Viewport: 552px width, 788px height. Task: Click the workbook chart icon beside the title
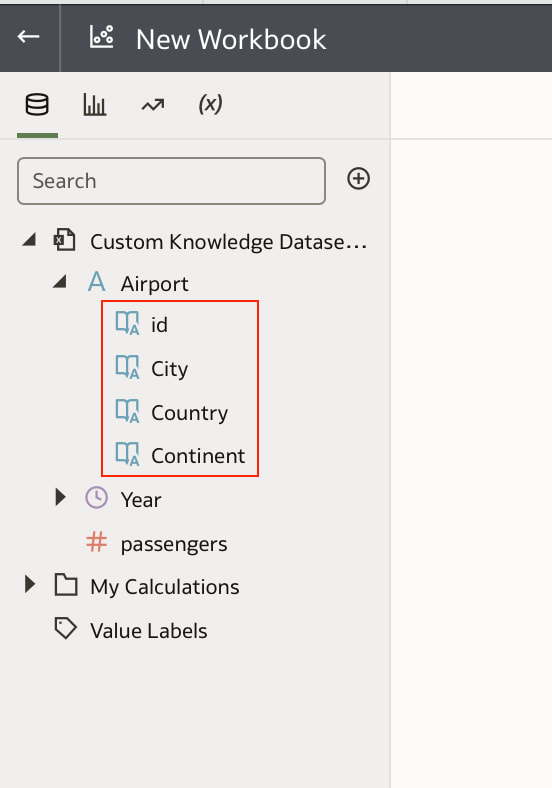tap(102, 37)
